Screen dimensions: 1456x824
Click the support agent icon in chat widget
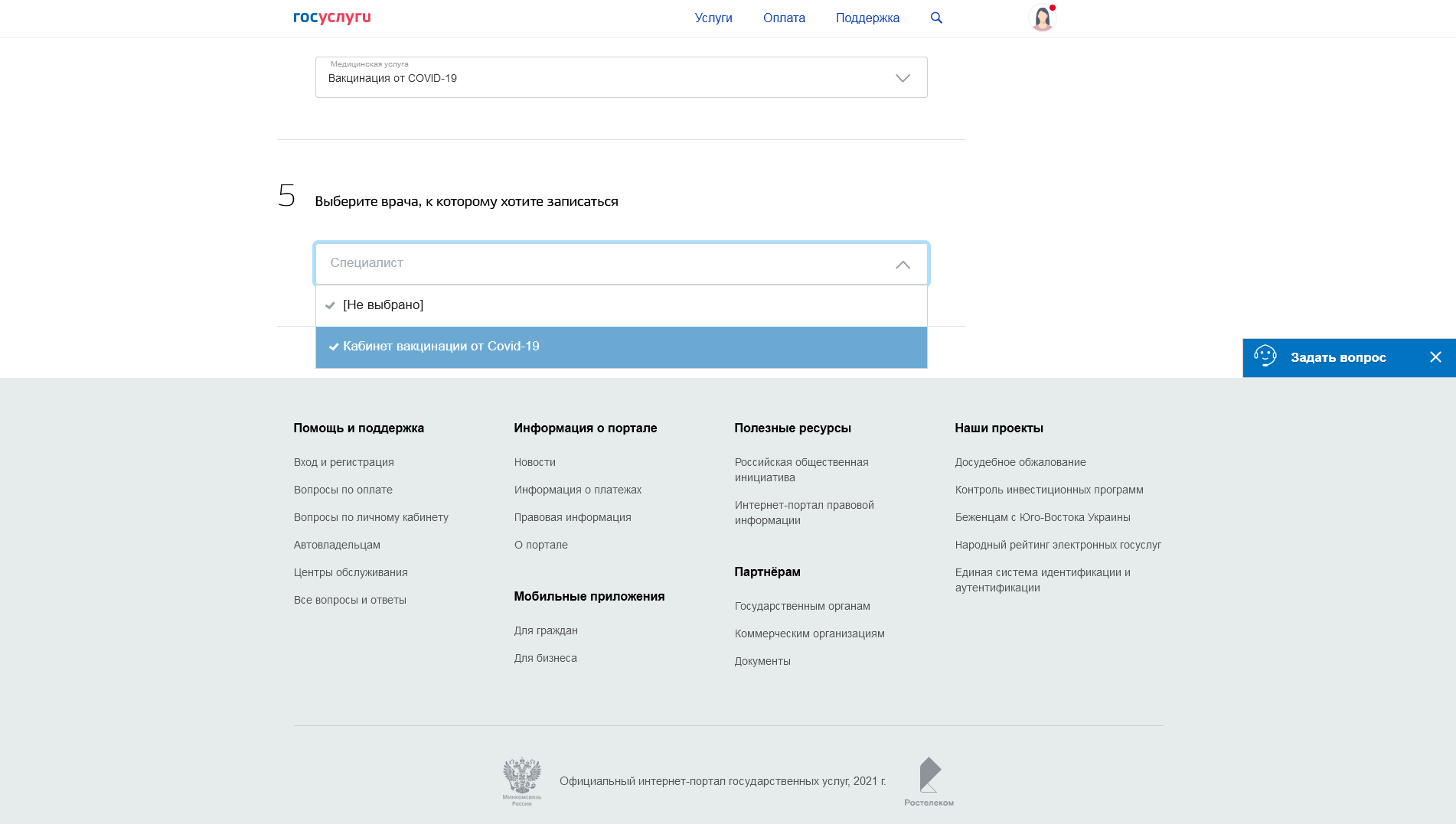[1265, 357]
